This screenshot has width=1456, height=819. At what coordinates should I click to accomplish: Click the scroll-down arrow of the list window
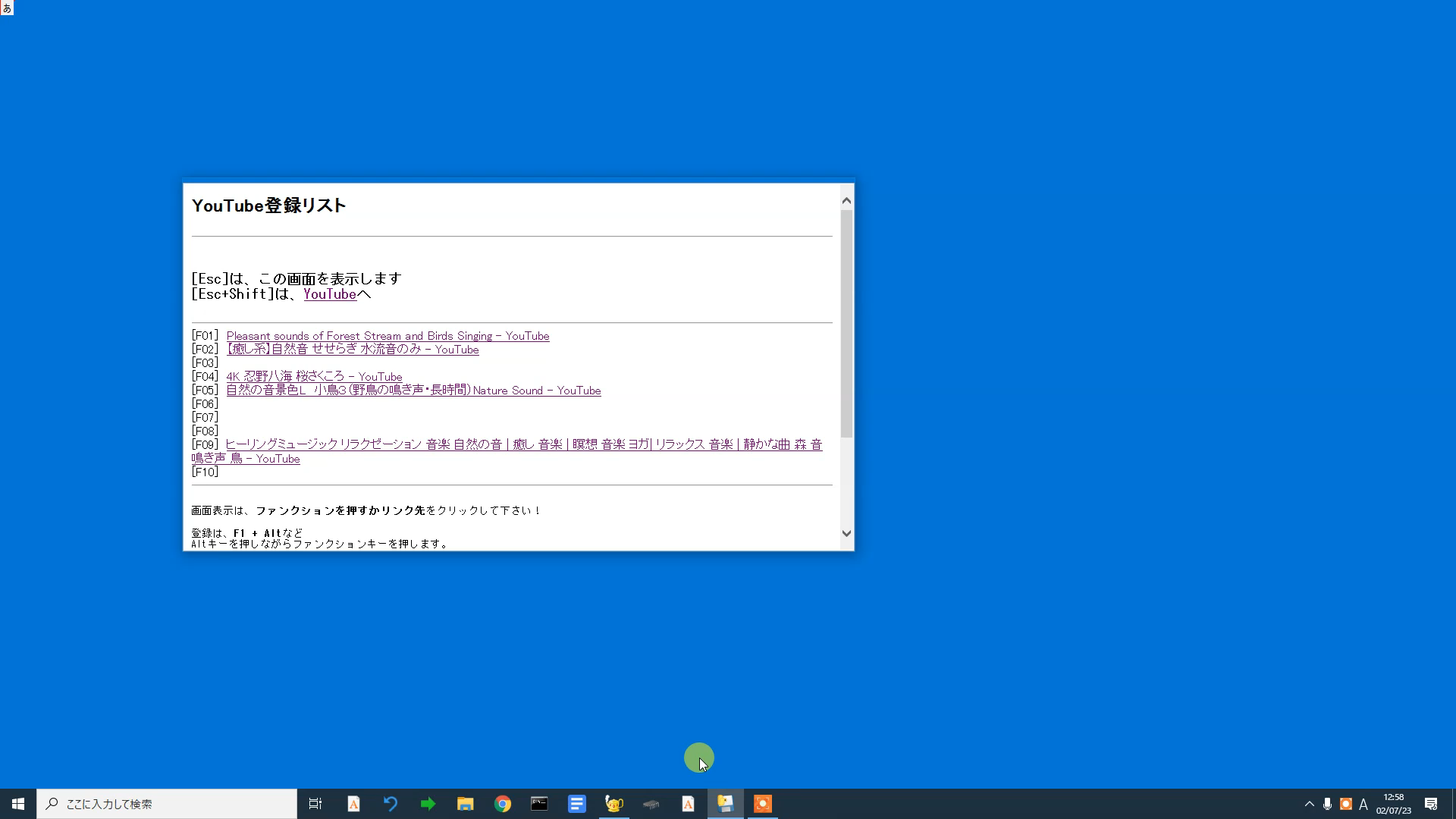pos(846,533)
